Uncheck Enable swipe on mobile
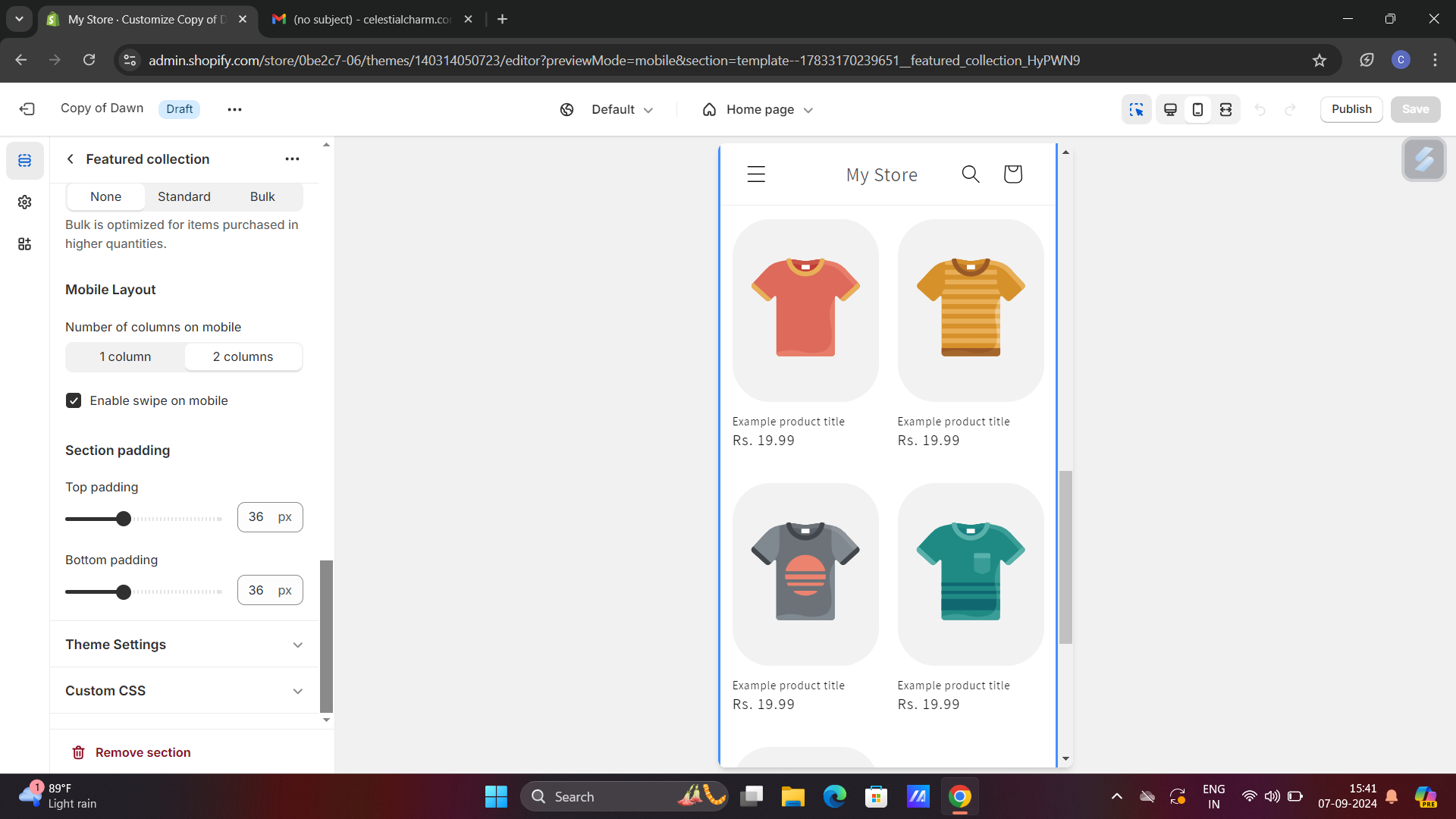Image resolution: width=1456 pixels, height=819 pixels. click(x=74, y=400)
